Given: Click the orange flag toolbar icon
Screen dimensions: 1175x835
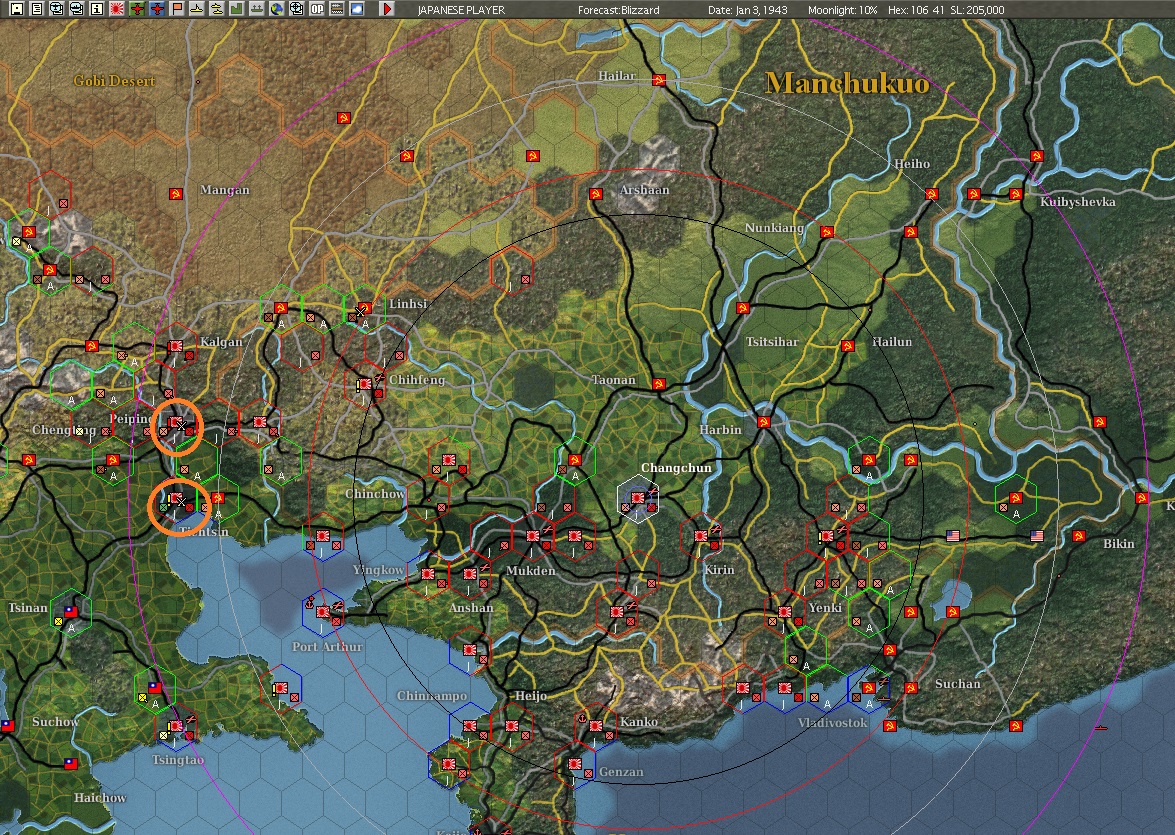Looking at the screenshot, I should [x=177, y=9].
